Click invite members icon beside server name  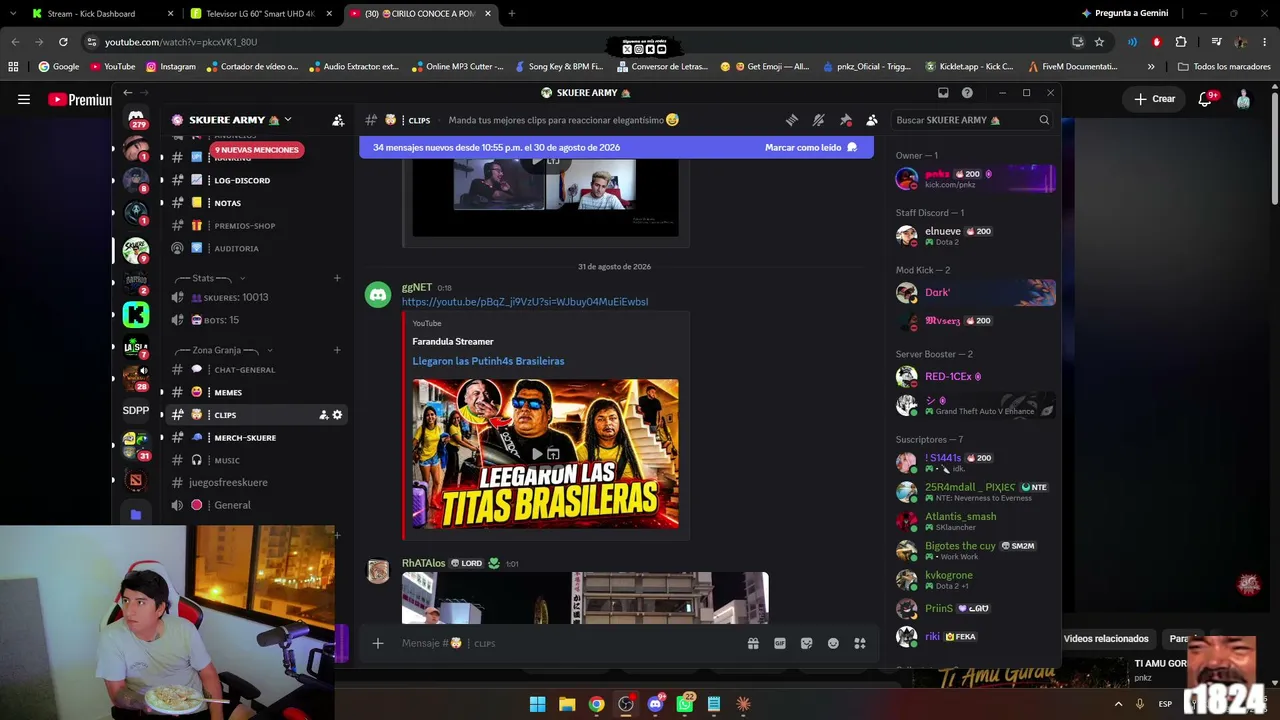point(338,120)
